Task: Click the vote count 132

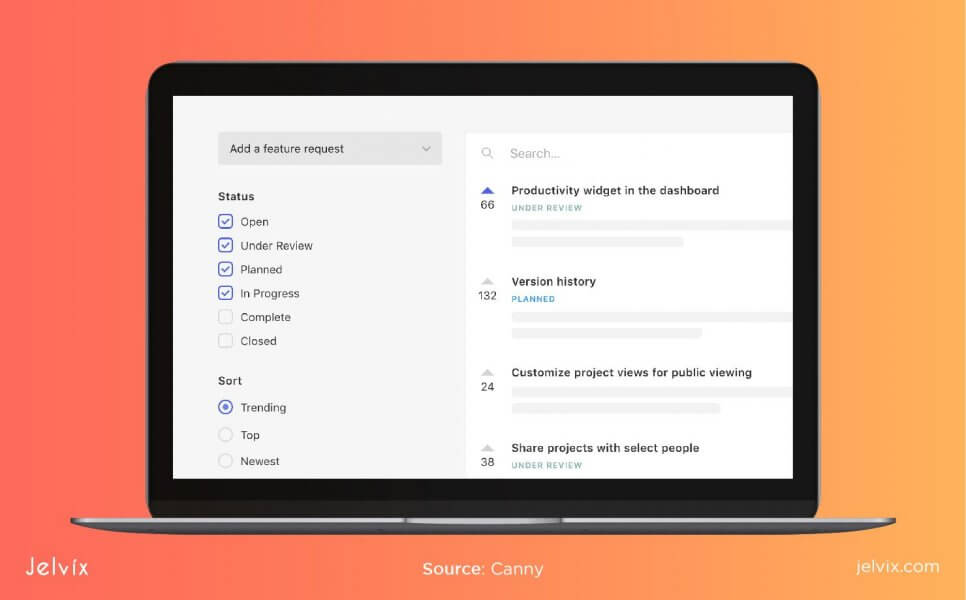Action: tap(487, 296)
